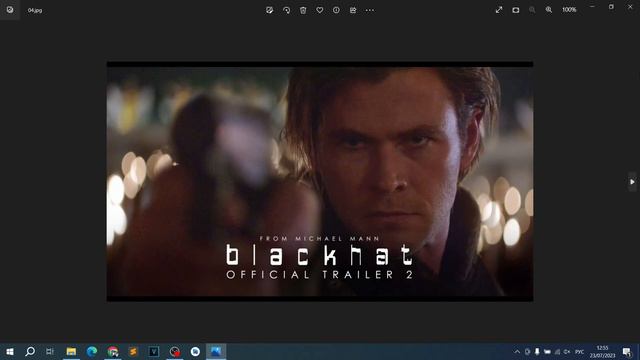Show hidden system tray icons chevron
Viewport: 640px width, 360px height.
[x=517, y=352]
